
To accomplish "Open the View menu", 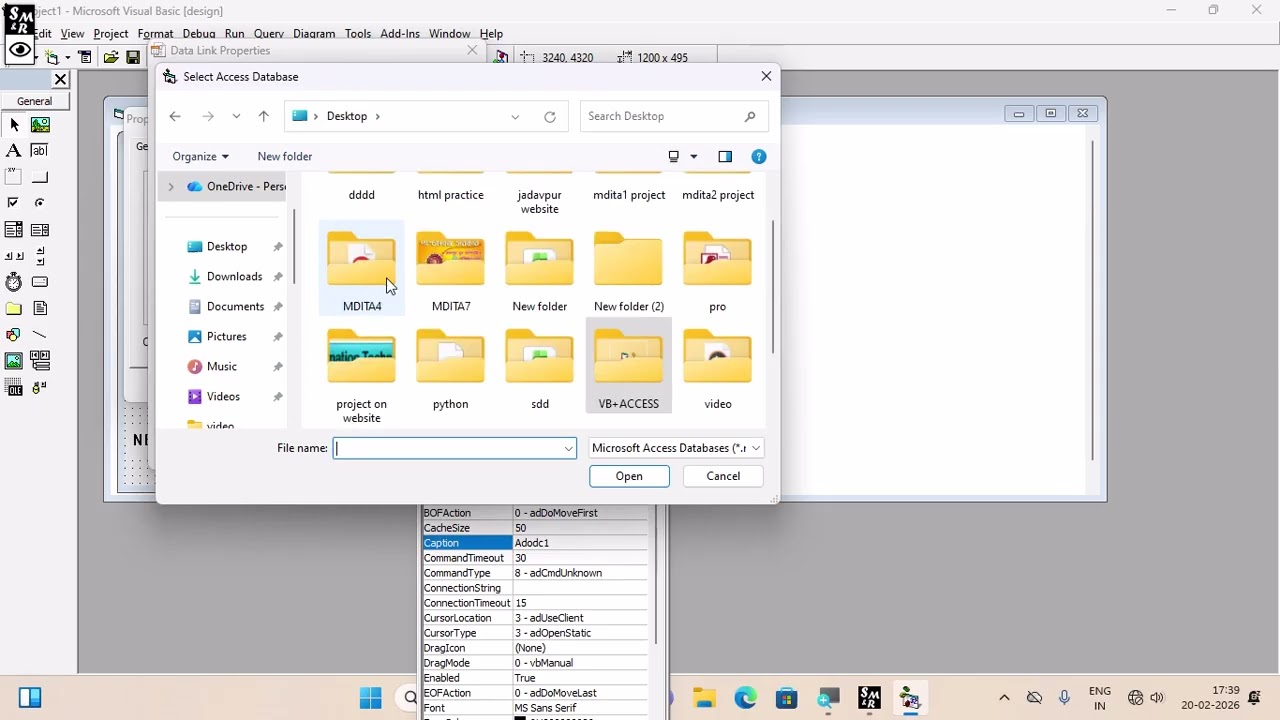I will (72, 33).
